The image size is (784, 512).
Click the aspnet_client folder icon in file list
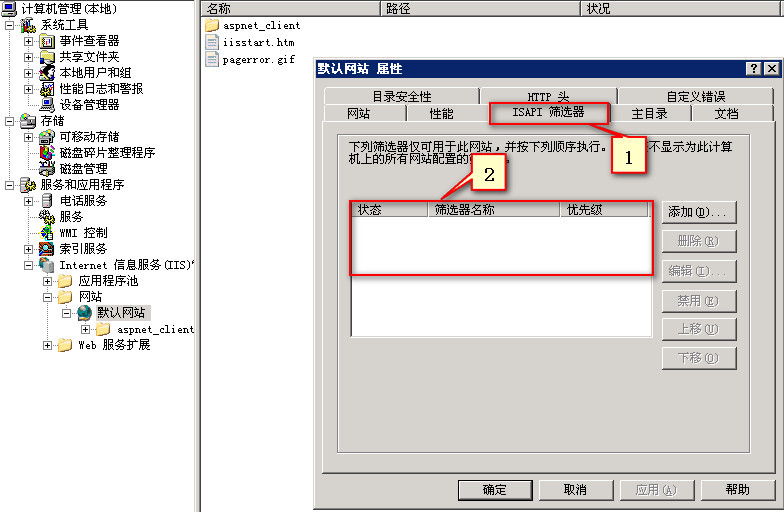[x=212, y=25]
